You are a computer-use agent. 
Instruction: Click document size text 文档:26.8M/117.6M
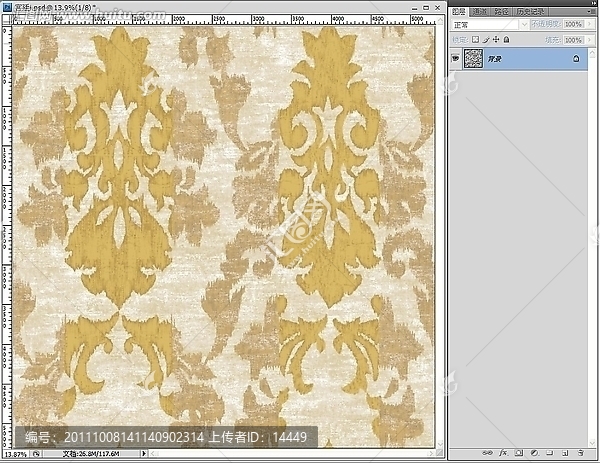click(x=91, y=454)
